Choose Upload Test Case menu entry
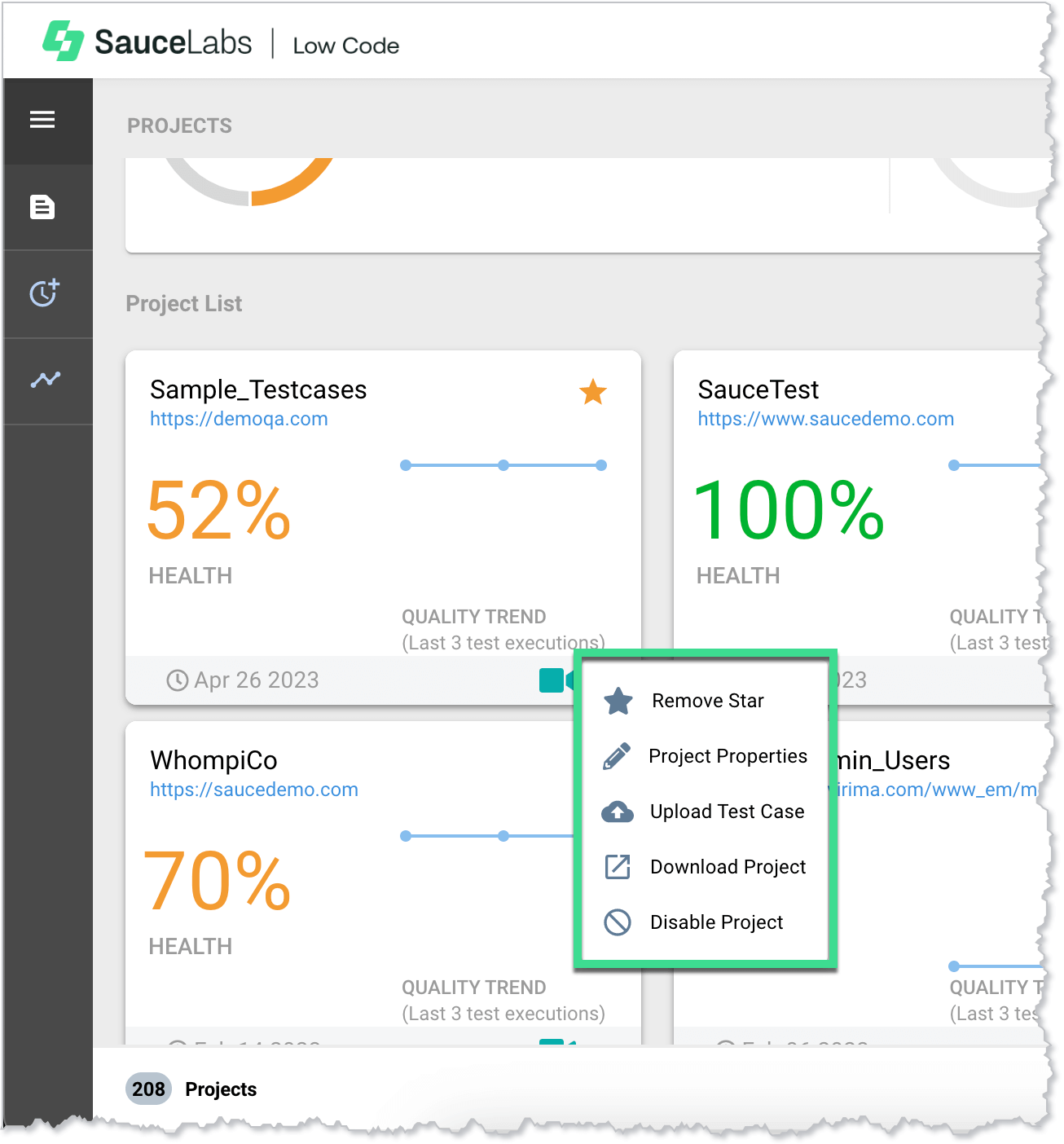This screenshot has width=1064, height=1144. [727, 812]
